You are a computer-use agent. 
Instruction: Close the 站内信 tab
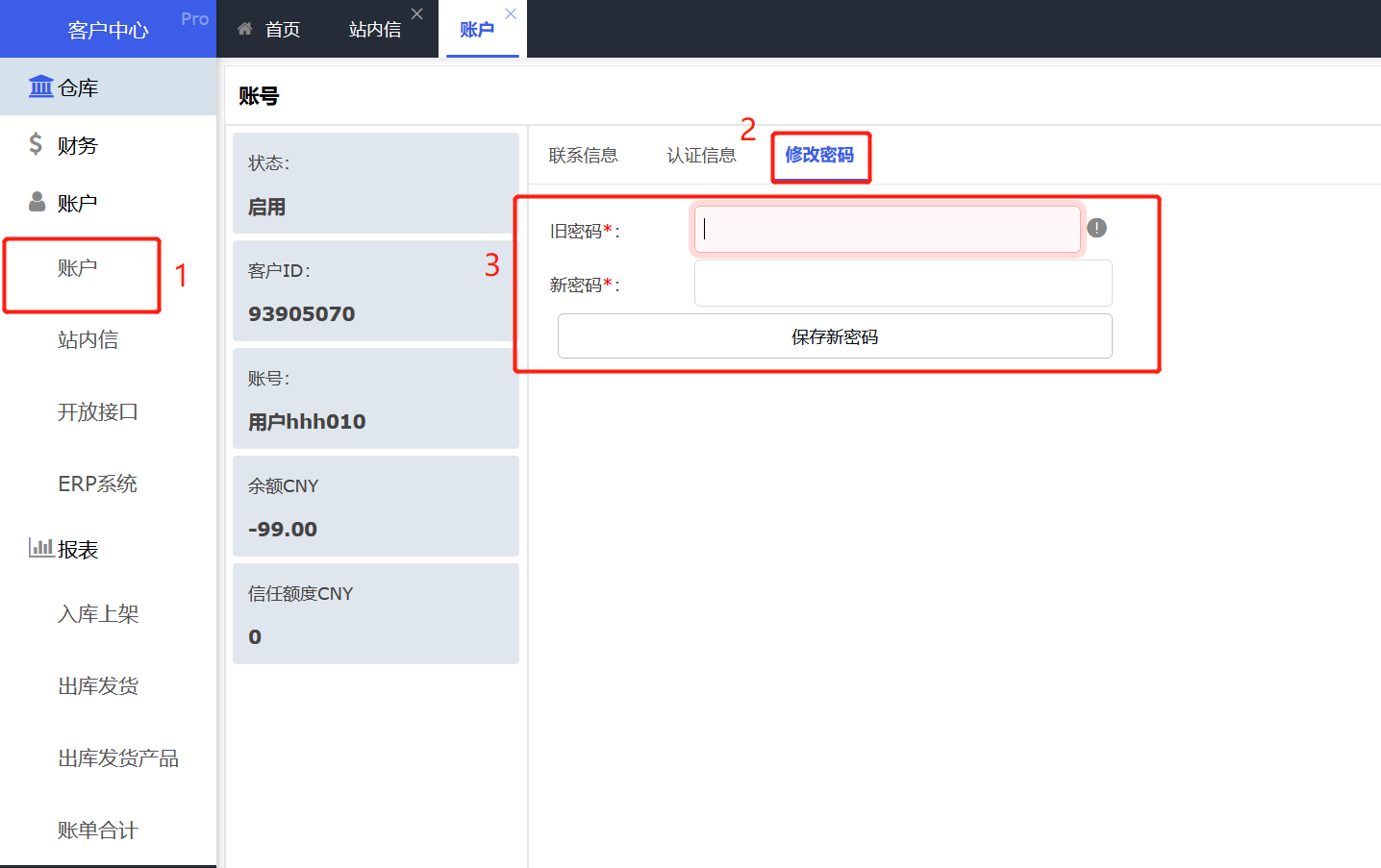(416, 13)
